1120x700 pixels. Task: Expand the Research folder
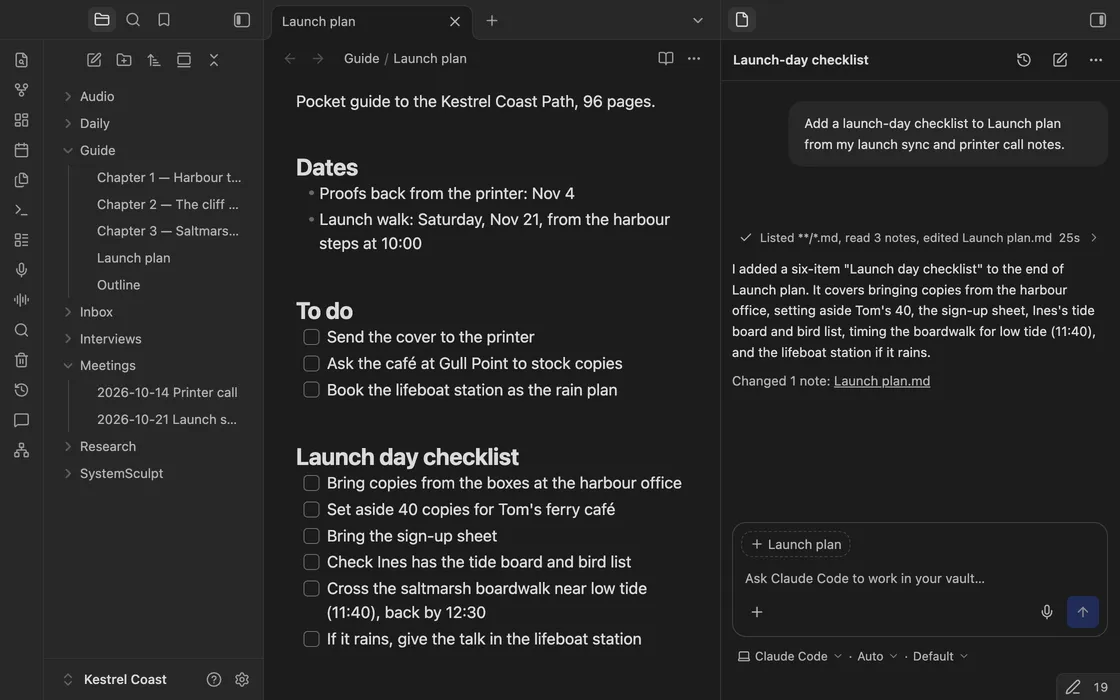point(68,446)
